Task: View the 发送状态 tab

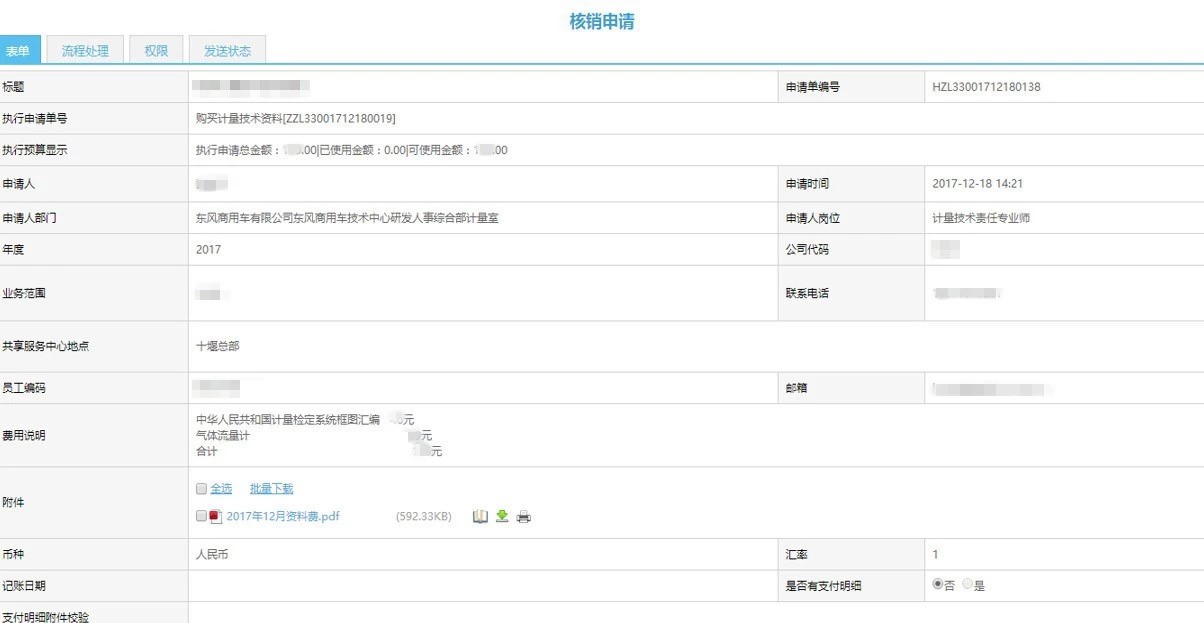Action: pos(227,51)
